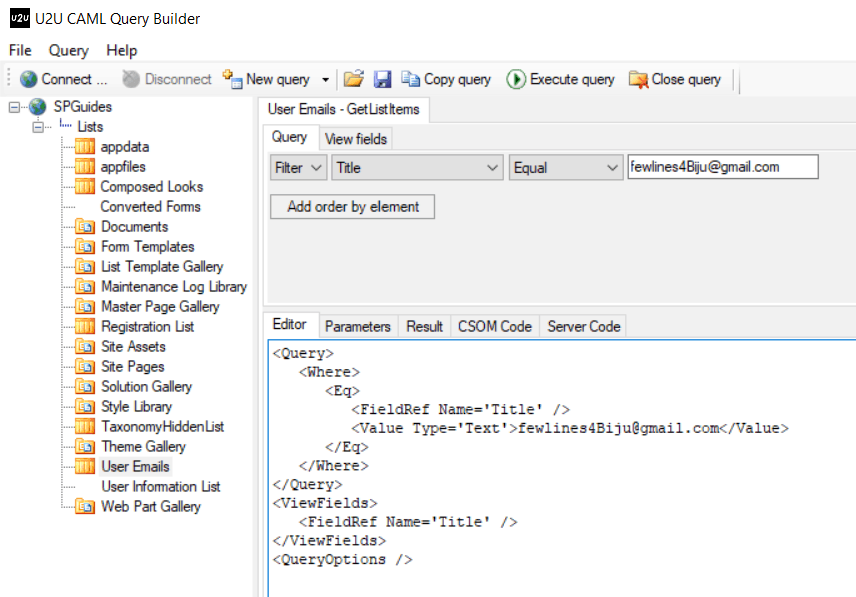Open the New query dropdown arrow
This screenshot has height=597, width=856.
(x=325, y=80)
